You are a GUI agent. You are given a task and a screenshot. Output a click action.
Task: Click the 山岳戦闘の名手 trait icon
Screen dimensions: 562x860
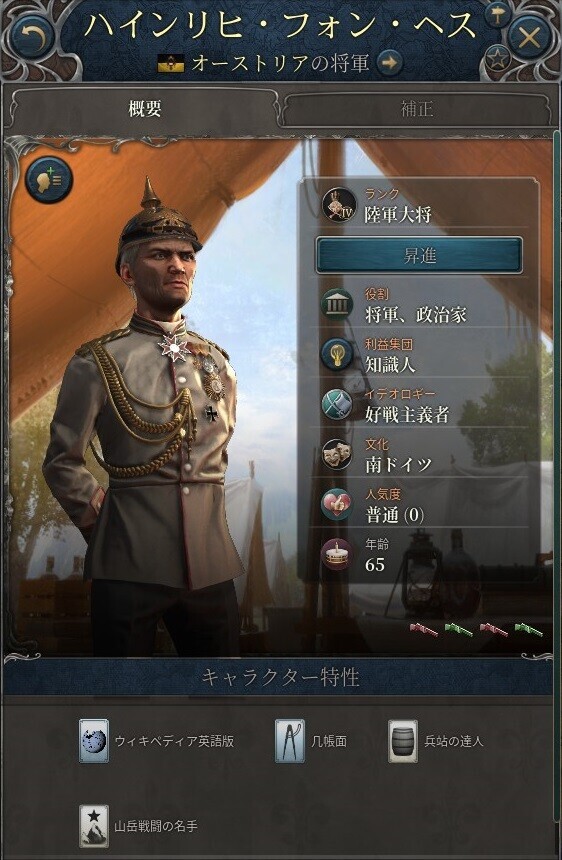[94, 827]
